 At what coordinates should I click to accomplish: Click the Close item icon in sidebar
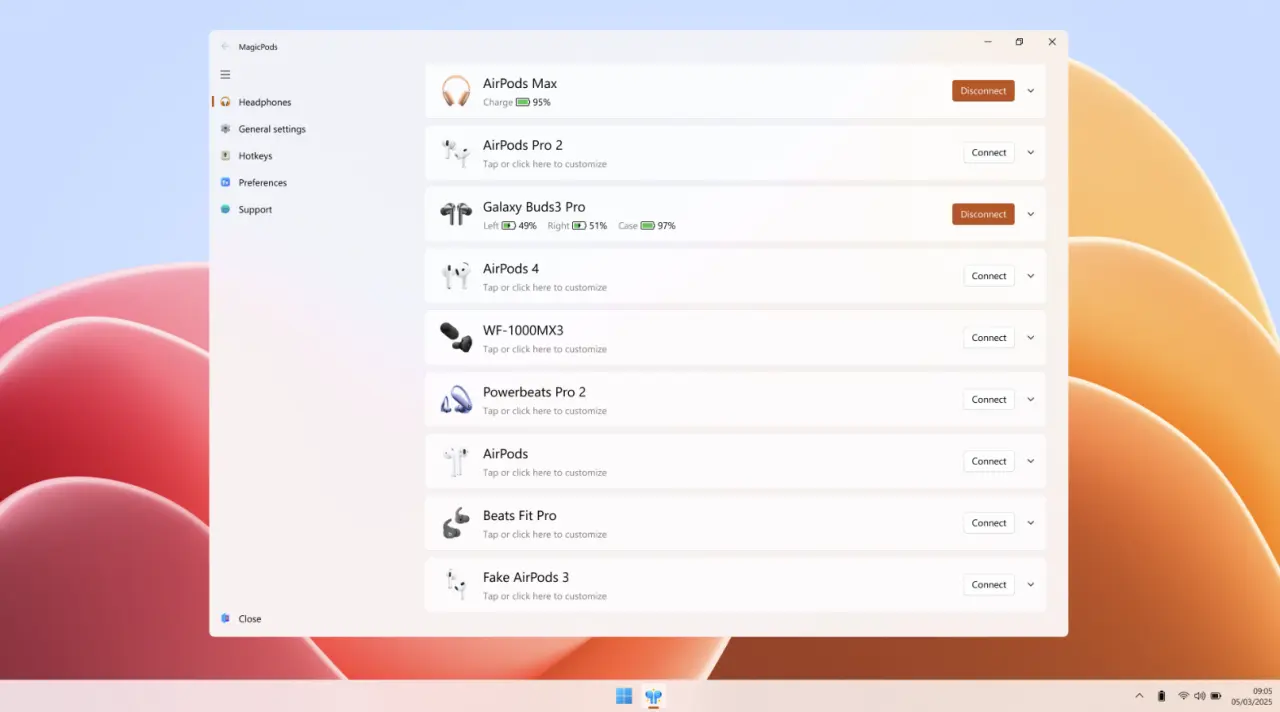pos(225,618)
